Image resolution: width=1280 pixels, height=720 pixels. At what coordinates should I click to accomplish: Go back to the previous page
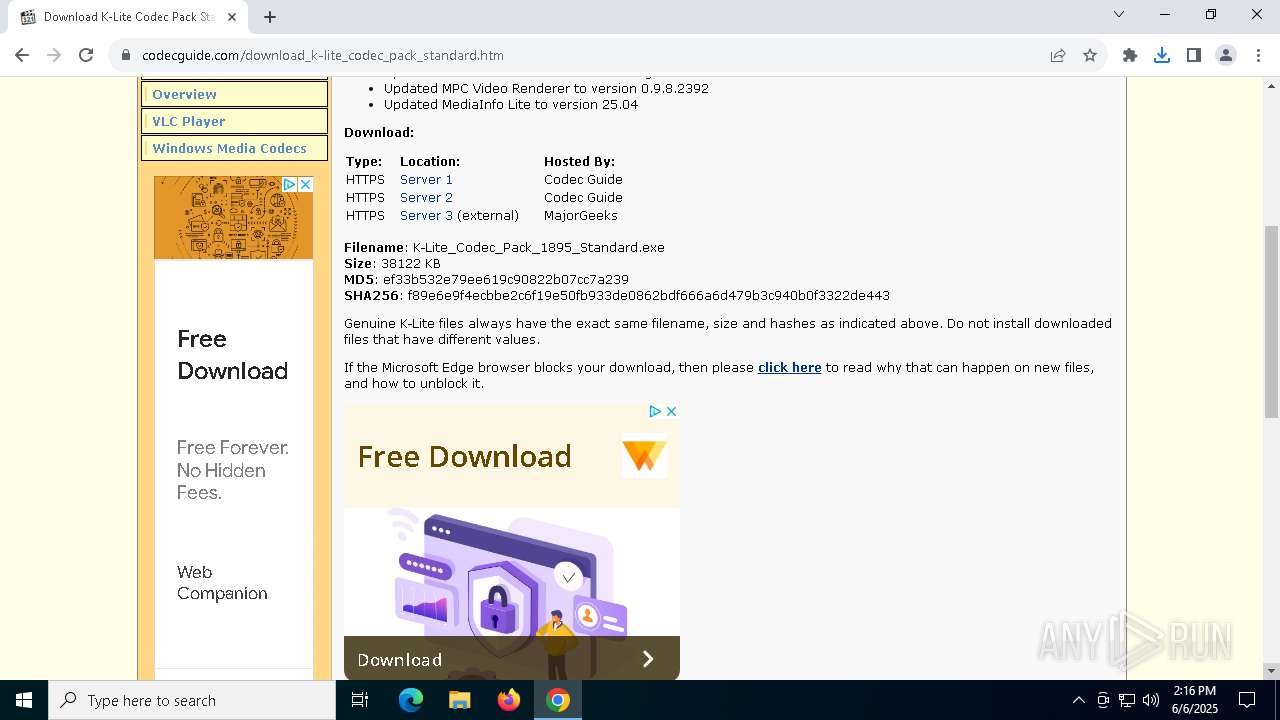[x=22, y=55]
